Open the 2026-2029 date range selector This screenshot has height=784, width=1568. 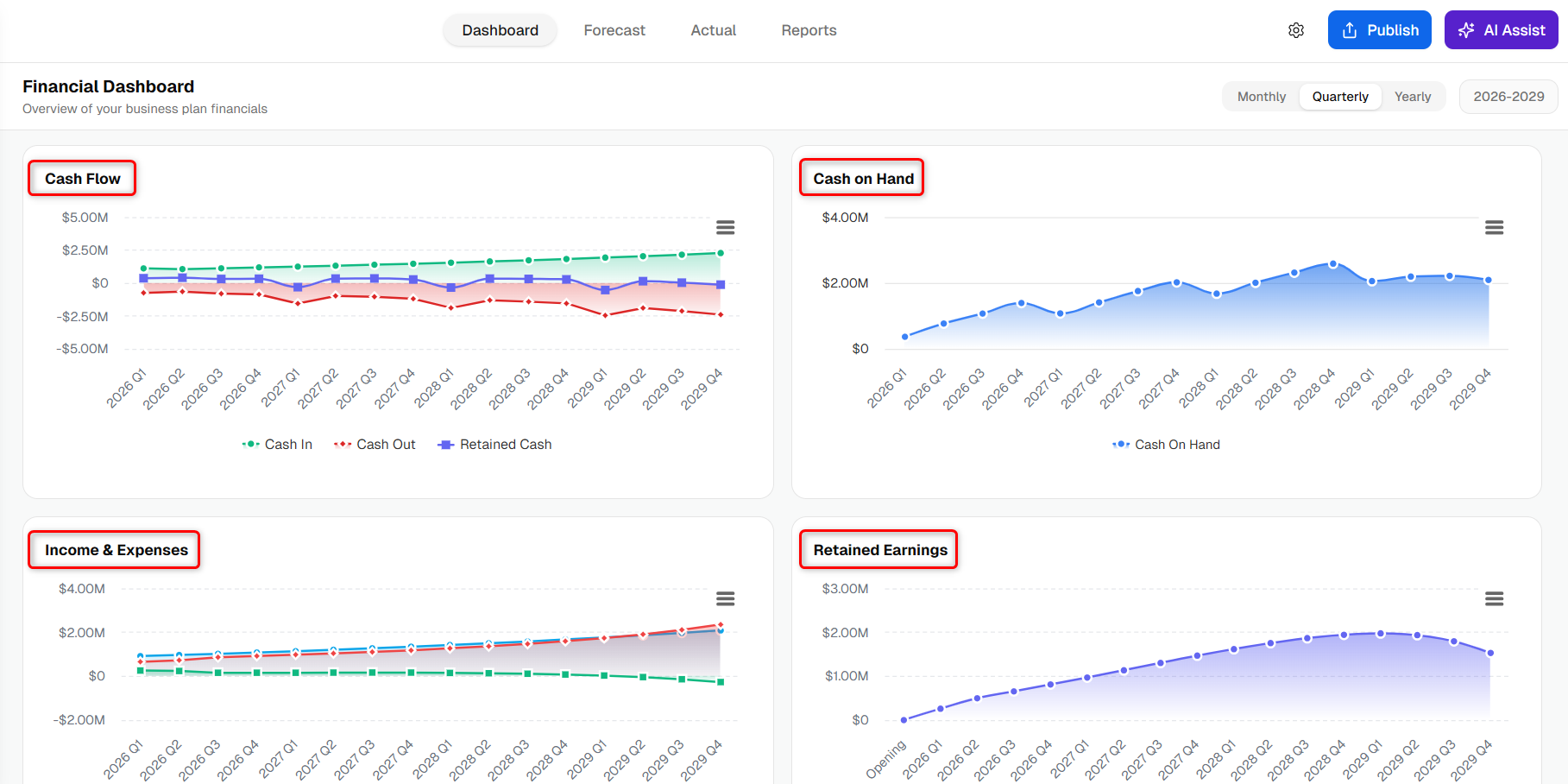1508,97
